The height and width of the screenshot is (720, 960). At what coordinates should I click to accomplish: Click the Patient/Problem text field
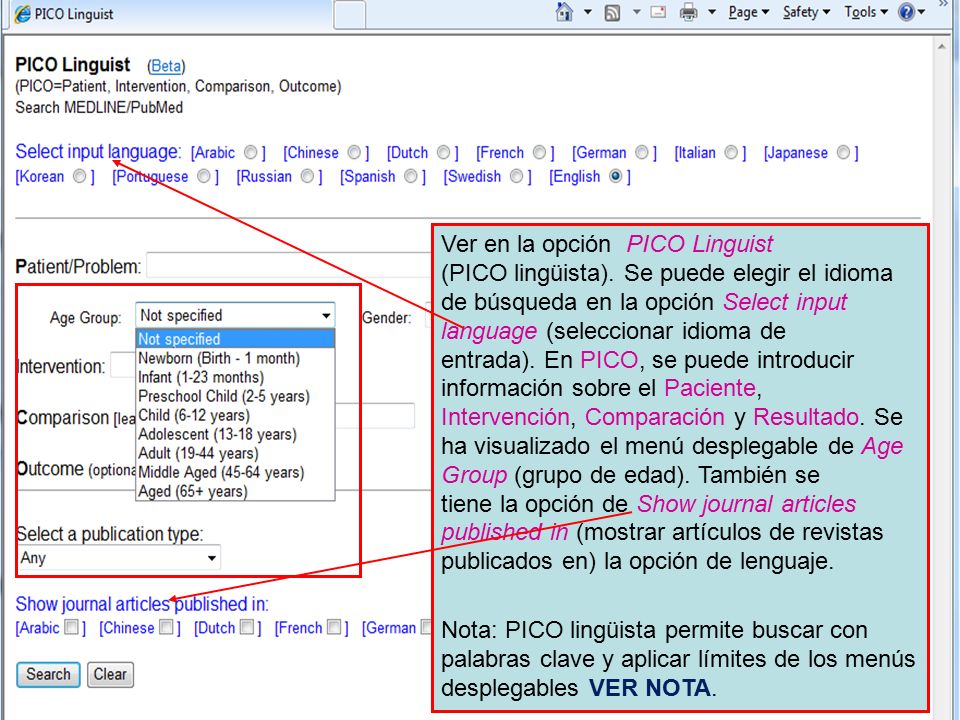(289, 266)
